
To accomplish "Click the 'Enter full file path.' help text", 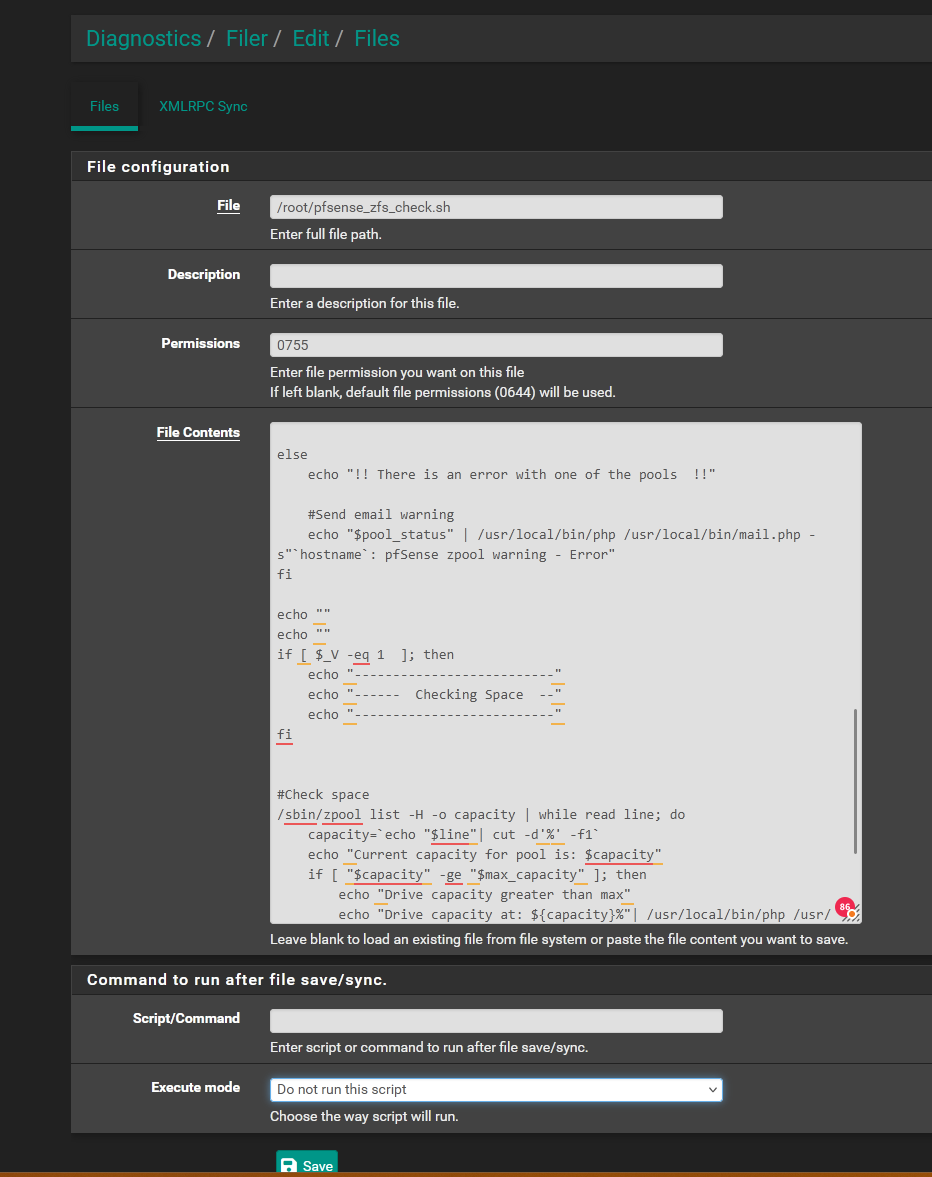I will pos(326,234).
